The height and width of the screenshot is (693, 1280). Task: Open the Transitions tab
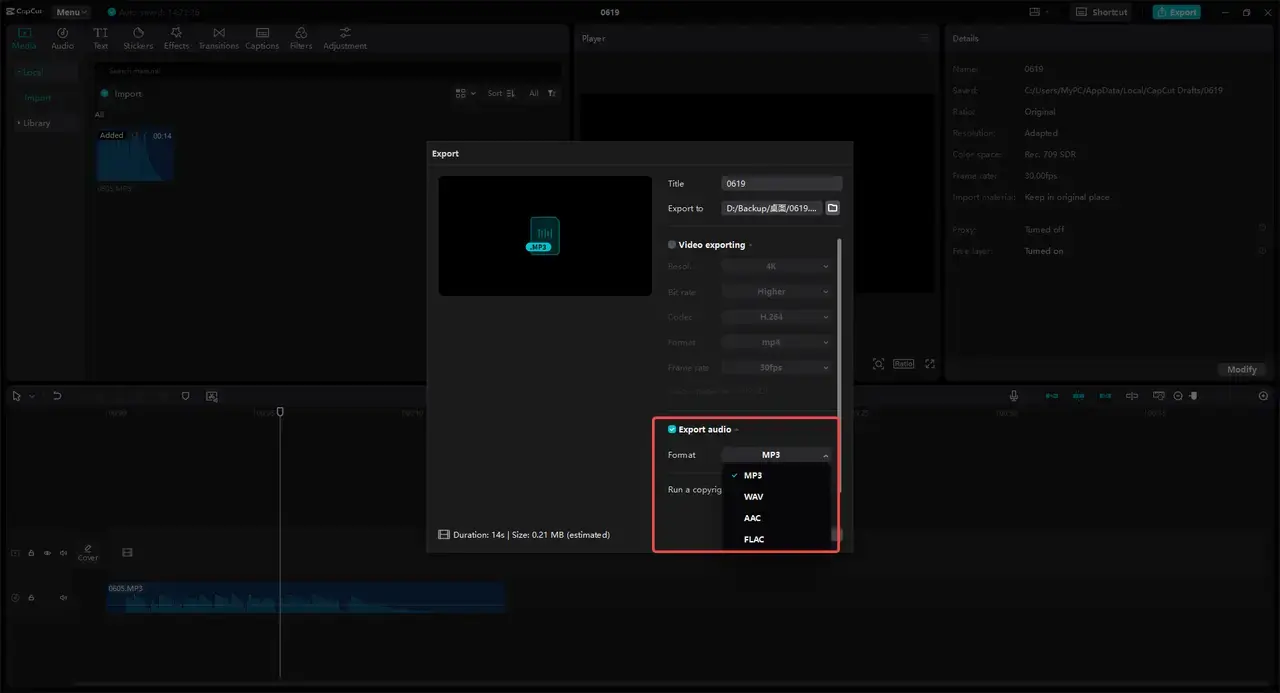point(218,38)
